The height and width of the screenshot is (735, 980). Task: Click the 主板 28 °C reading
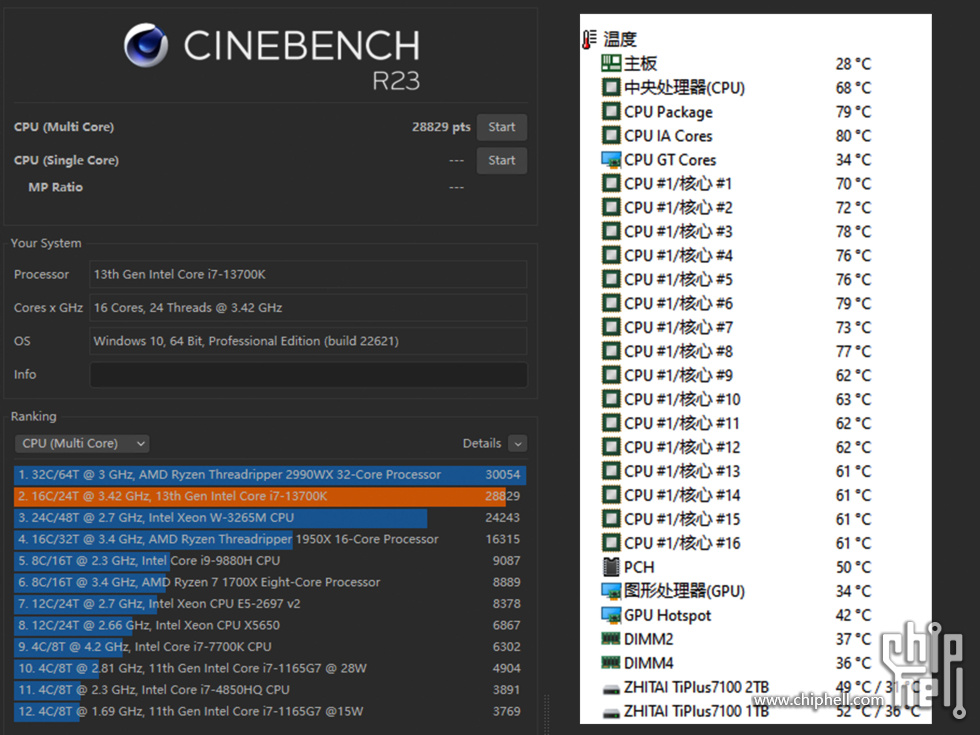[x=853, y=64]
